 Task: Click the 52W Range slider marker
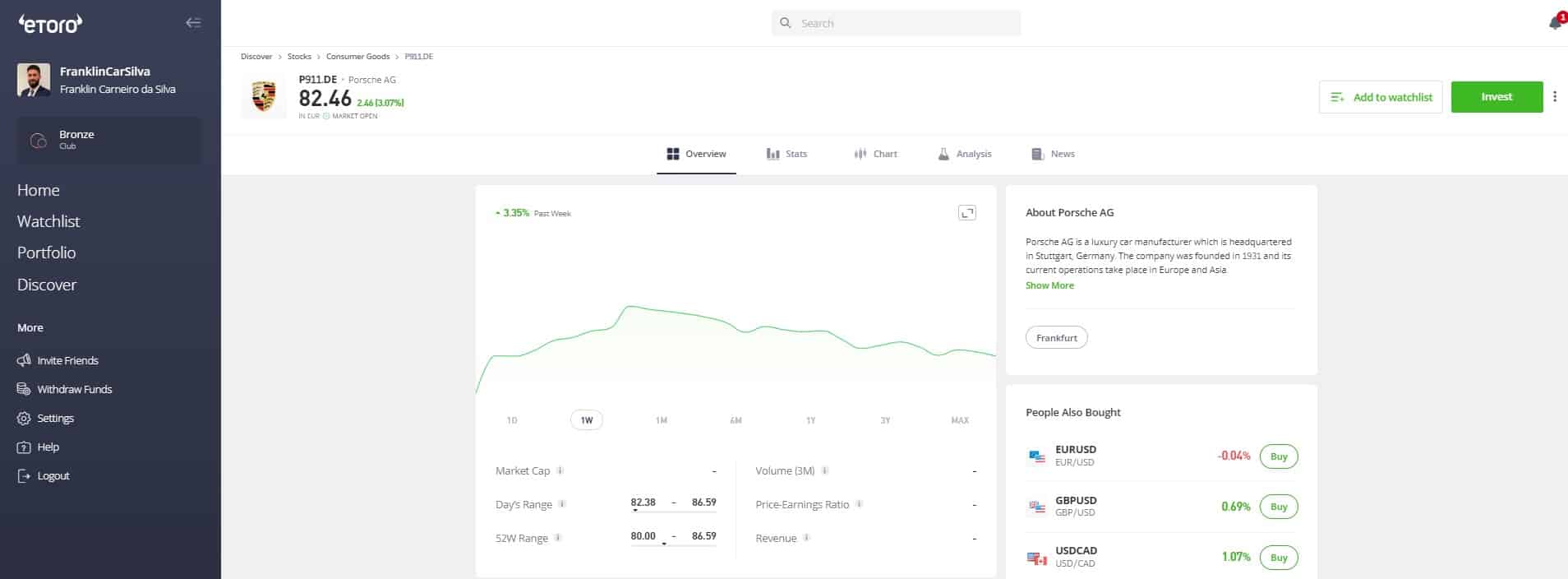pyautogui.click(x=664, y=544)
